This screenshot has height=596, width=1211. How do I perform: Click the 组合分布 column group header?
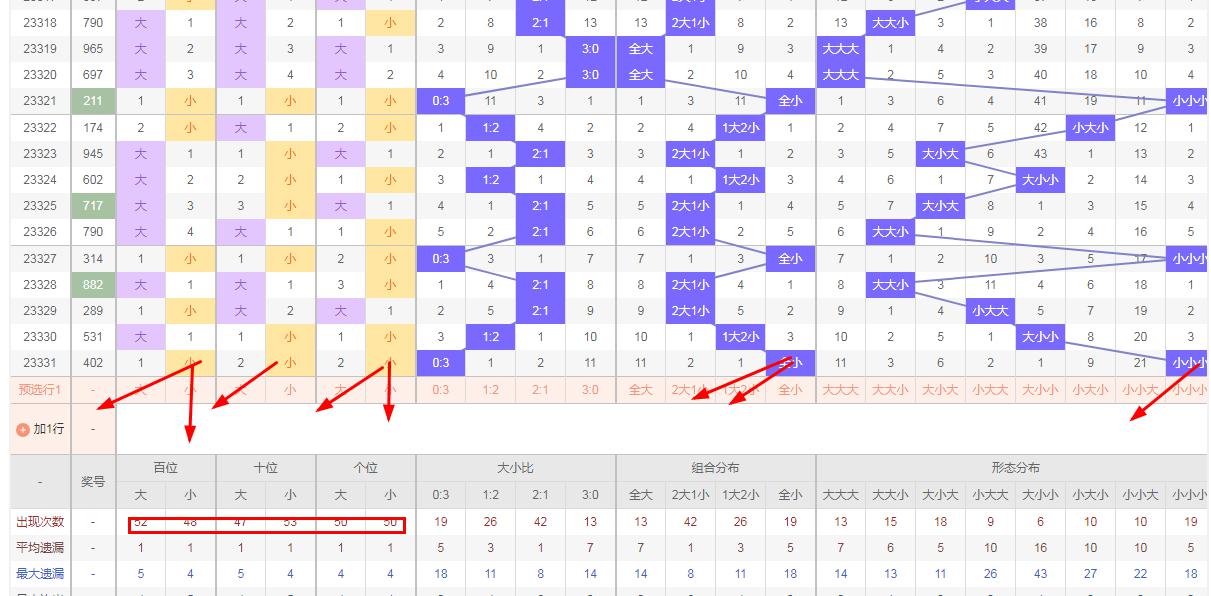pos(715,468)
